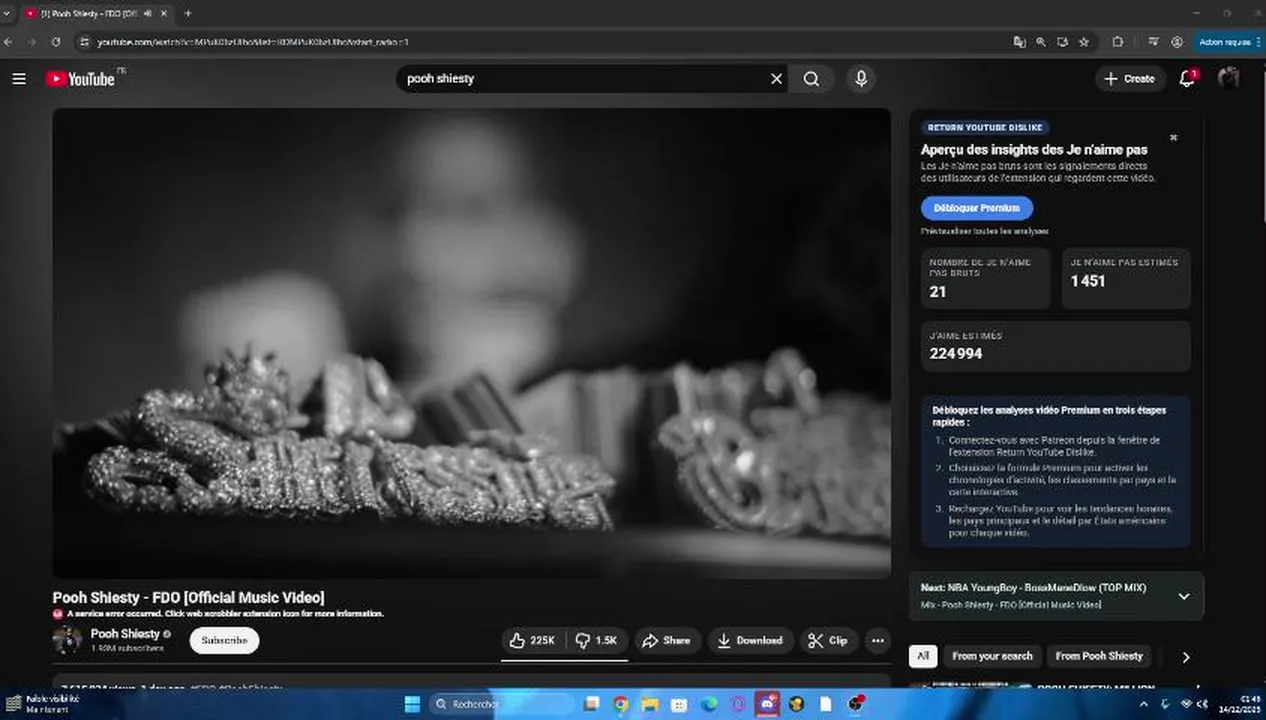Open the tab search dropdown arrow
The width and height of the screenshot is (1266, 720).
pos(7,13)
